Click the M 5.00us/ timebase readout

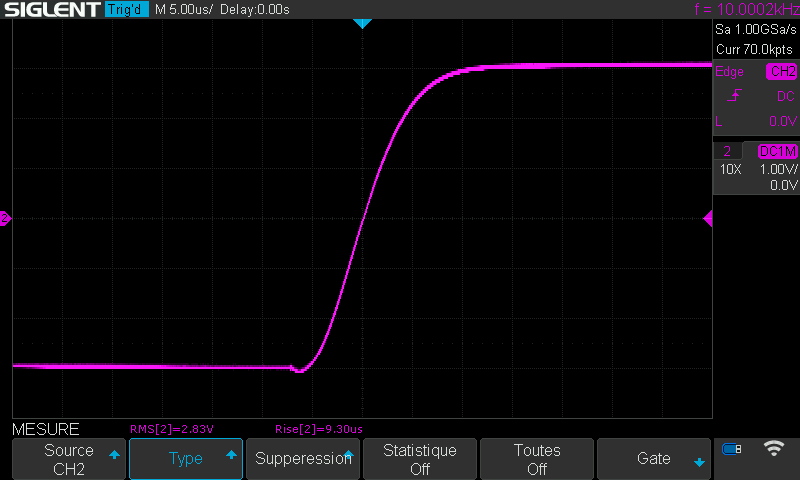click(184, 10)
